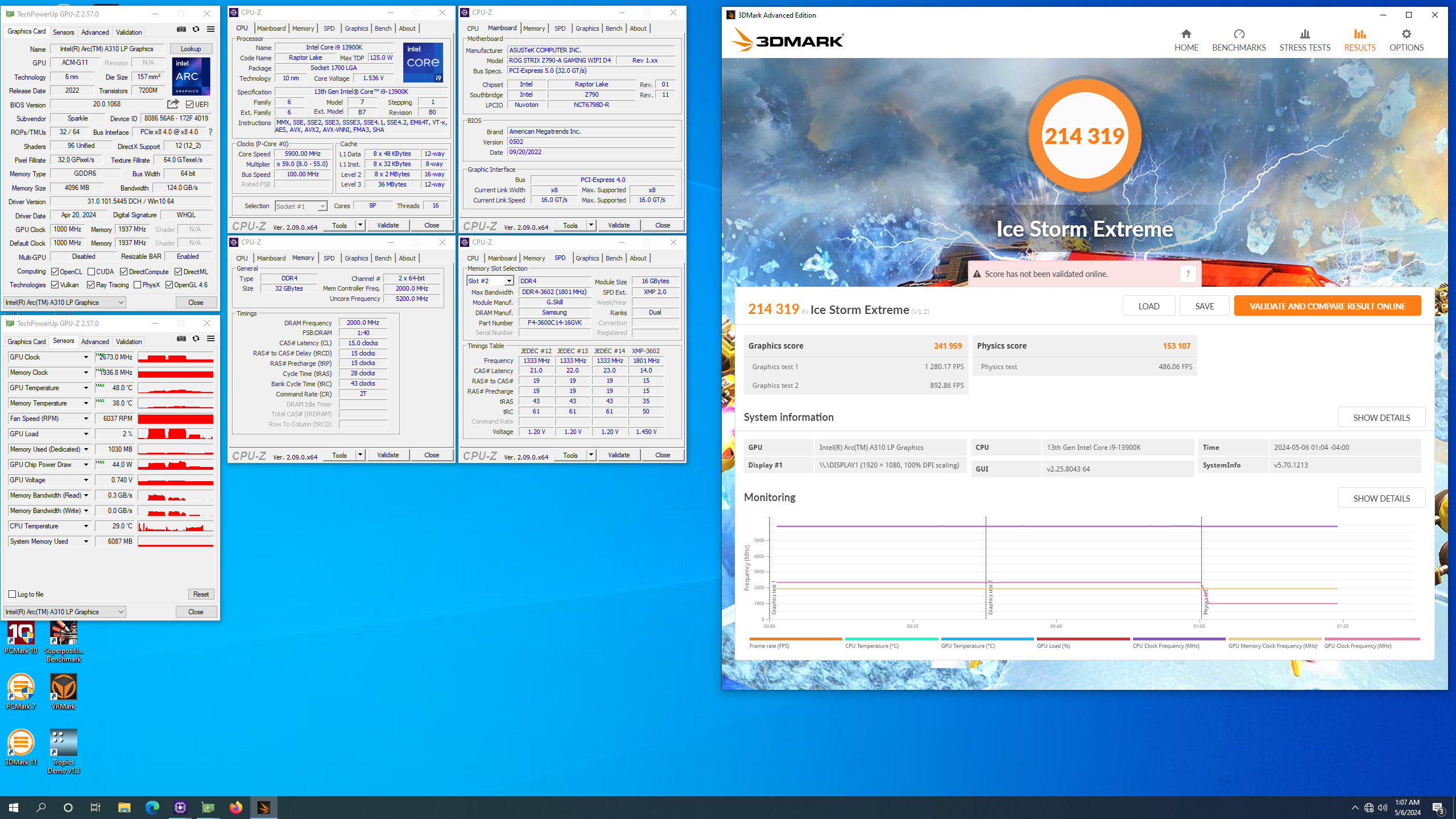
Task: Open the RESULTS section in 3DMark
Action: point(1360,40)
